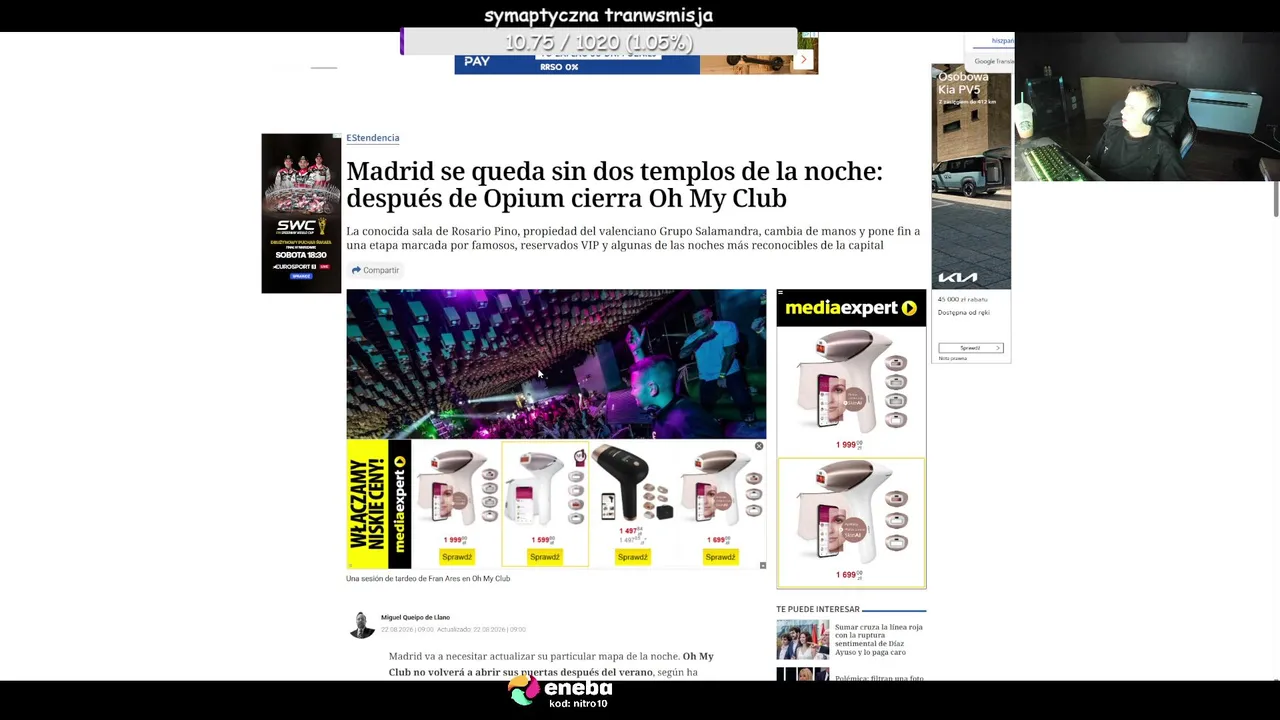Click the 'TE PUEDE INTERESAR' heading
The height and width of the screenshot is (720, 1280).
click(818, 609)
